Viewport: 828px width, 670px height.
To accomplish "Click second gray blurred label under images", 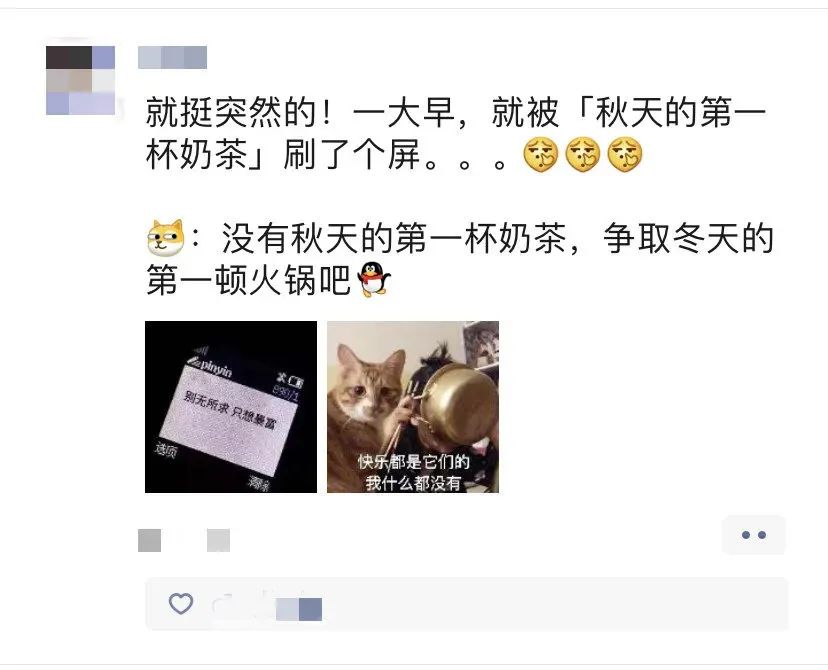I will pyautogui.click(x=218, y=540).
